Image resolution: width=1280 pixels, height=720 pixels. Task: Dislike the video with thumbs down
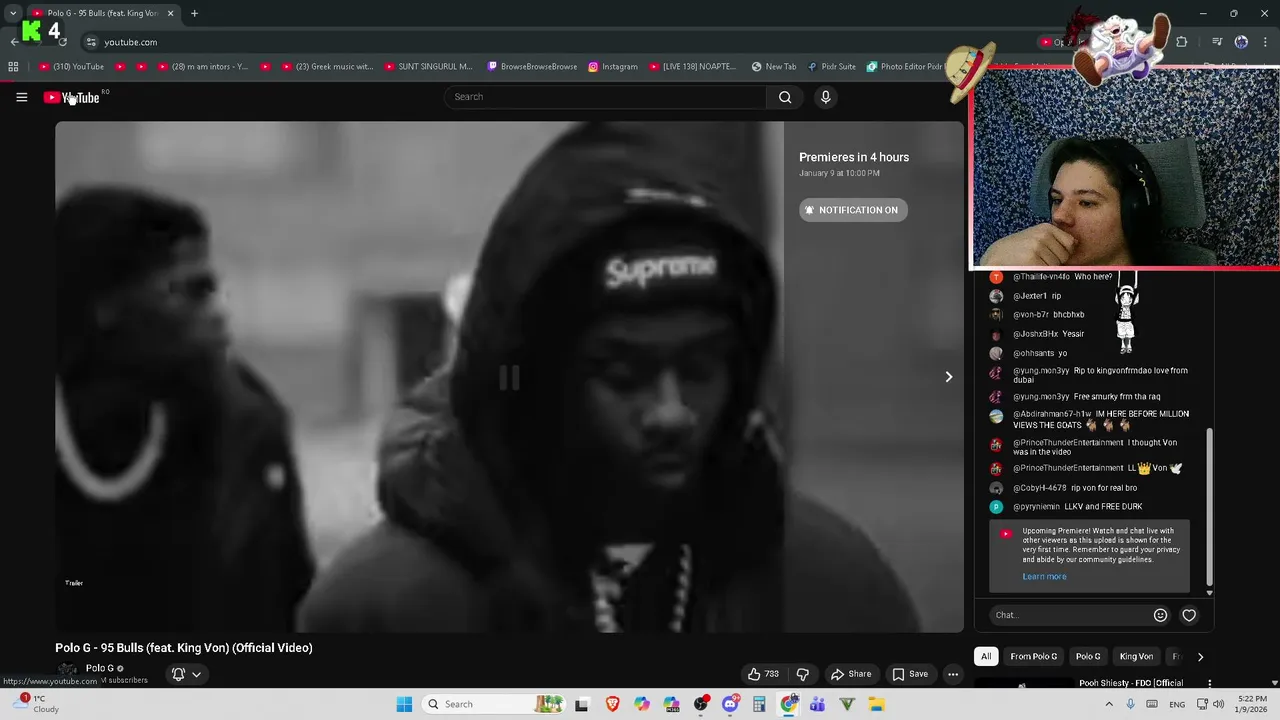coord(802,674)
